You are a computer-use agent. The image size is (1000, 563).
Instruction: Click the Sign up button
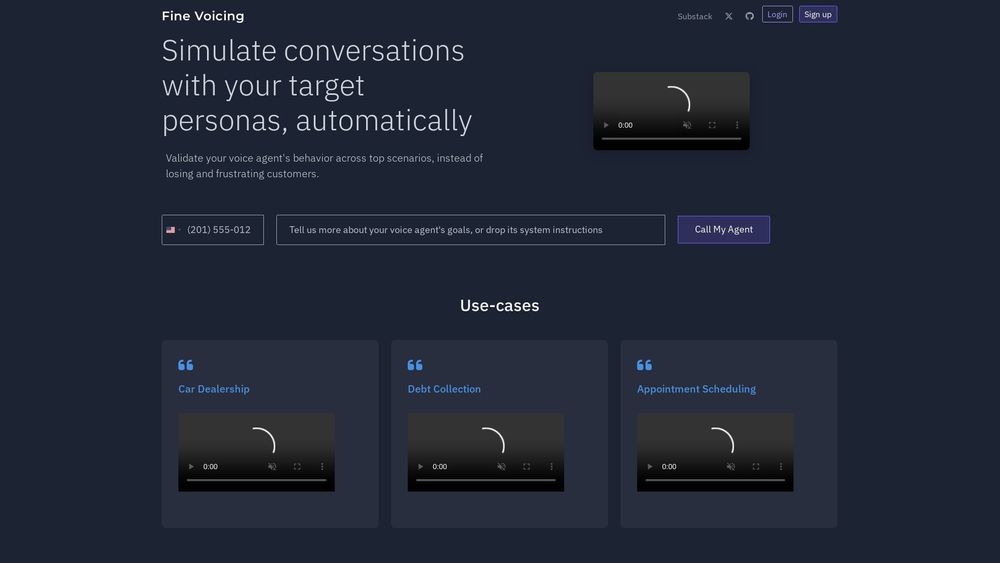point(818,15)
